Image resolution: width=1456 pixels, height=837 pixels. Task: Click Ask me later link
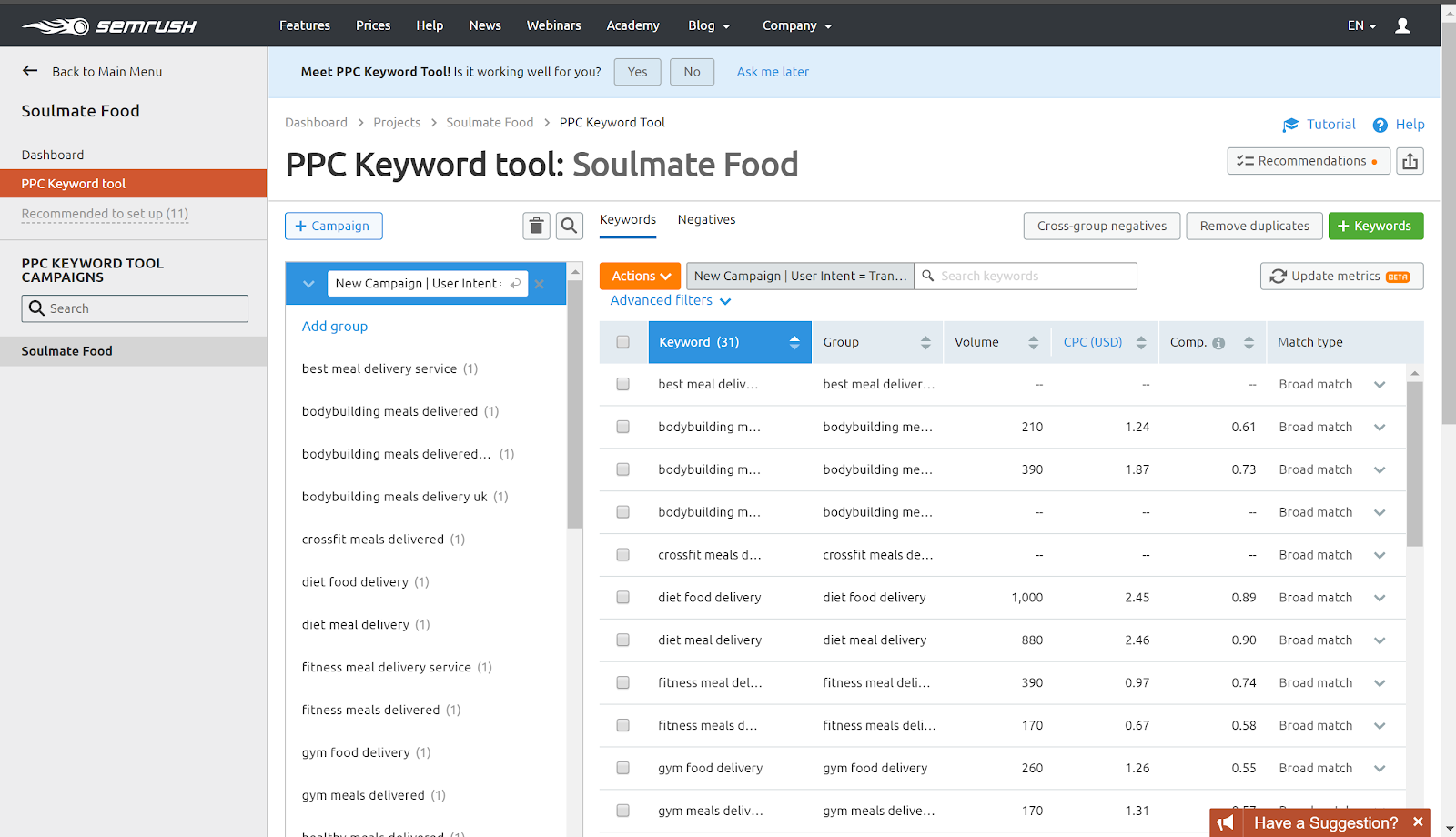pyautogui.click(x=773, y=72)
